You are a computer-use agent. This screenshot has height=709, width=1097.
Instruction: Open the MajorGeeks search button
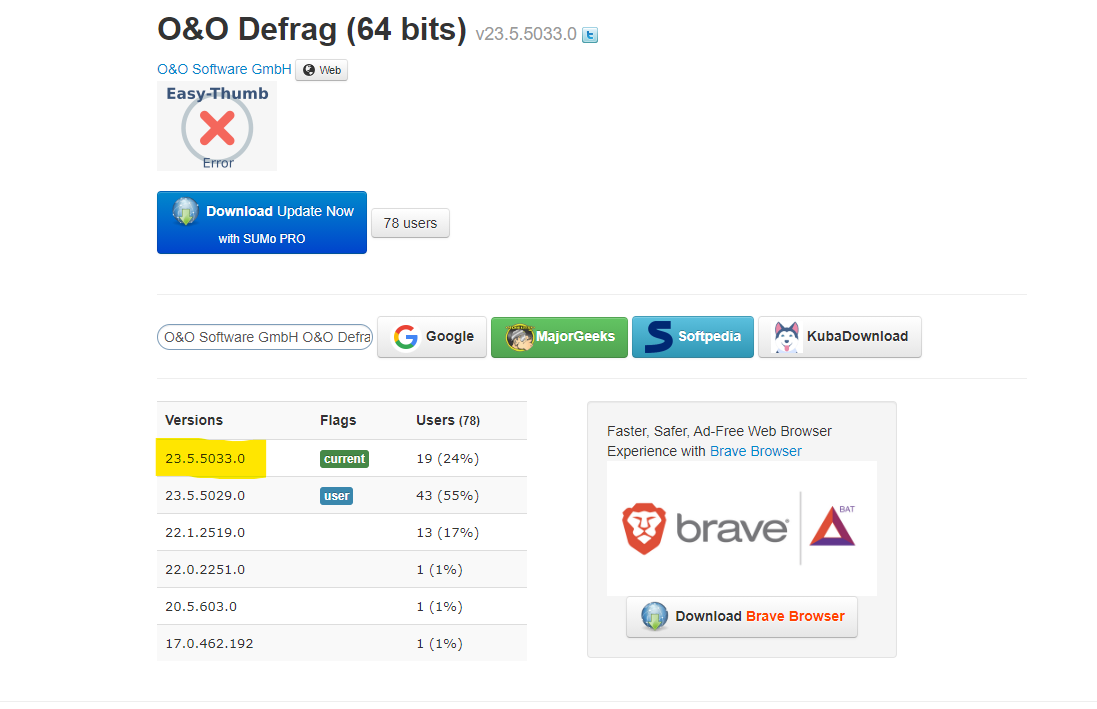pos(559,337)
